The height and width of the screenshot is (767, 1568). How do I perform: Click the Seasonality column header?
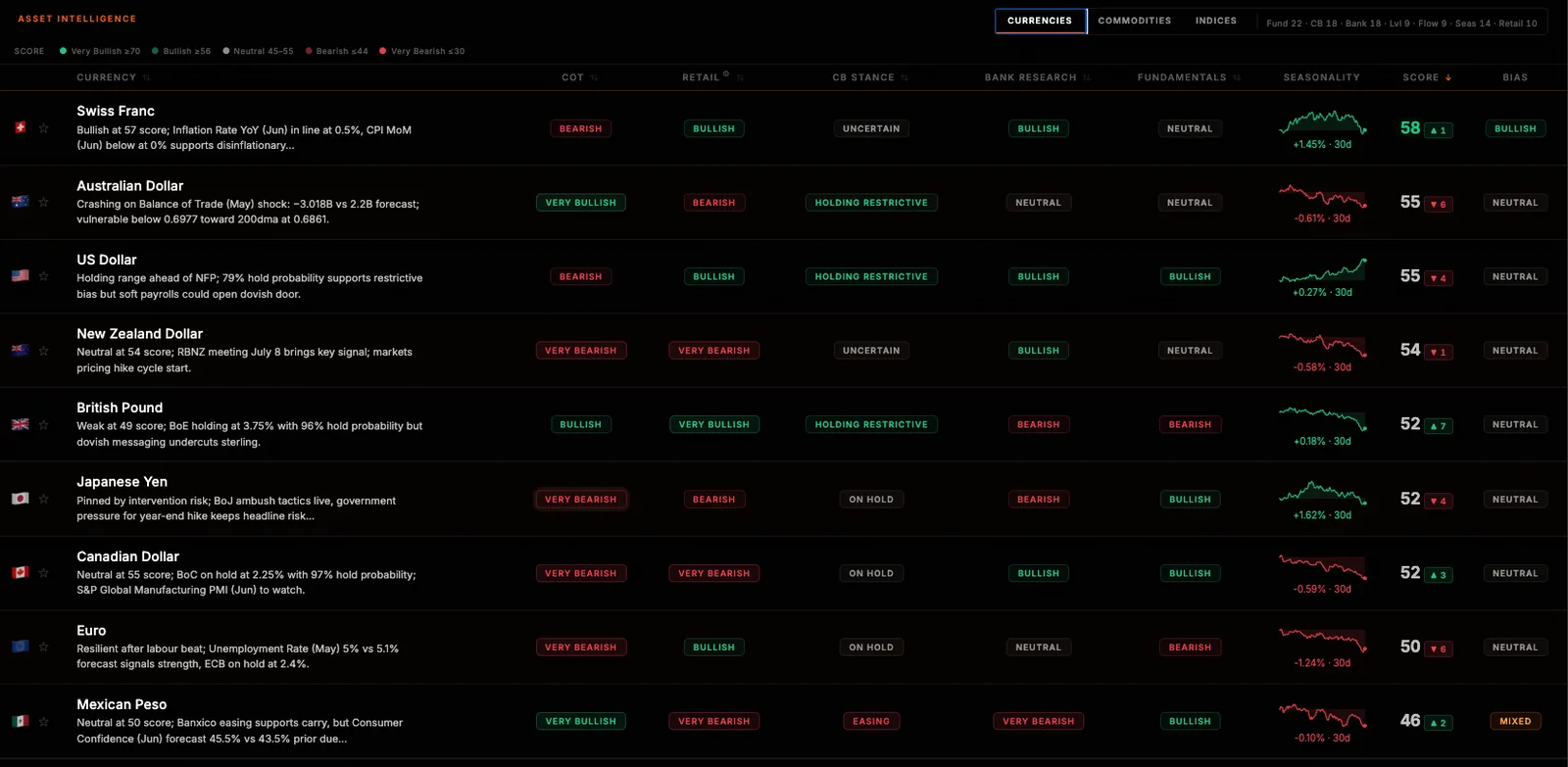(x=1321, y=77)
